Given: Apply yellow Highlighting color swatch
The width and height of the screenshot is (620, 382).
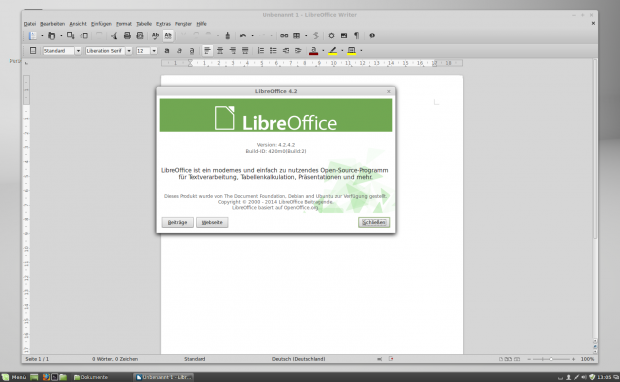Looking at the screenshot, I should pos(333,51).
